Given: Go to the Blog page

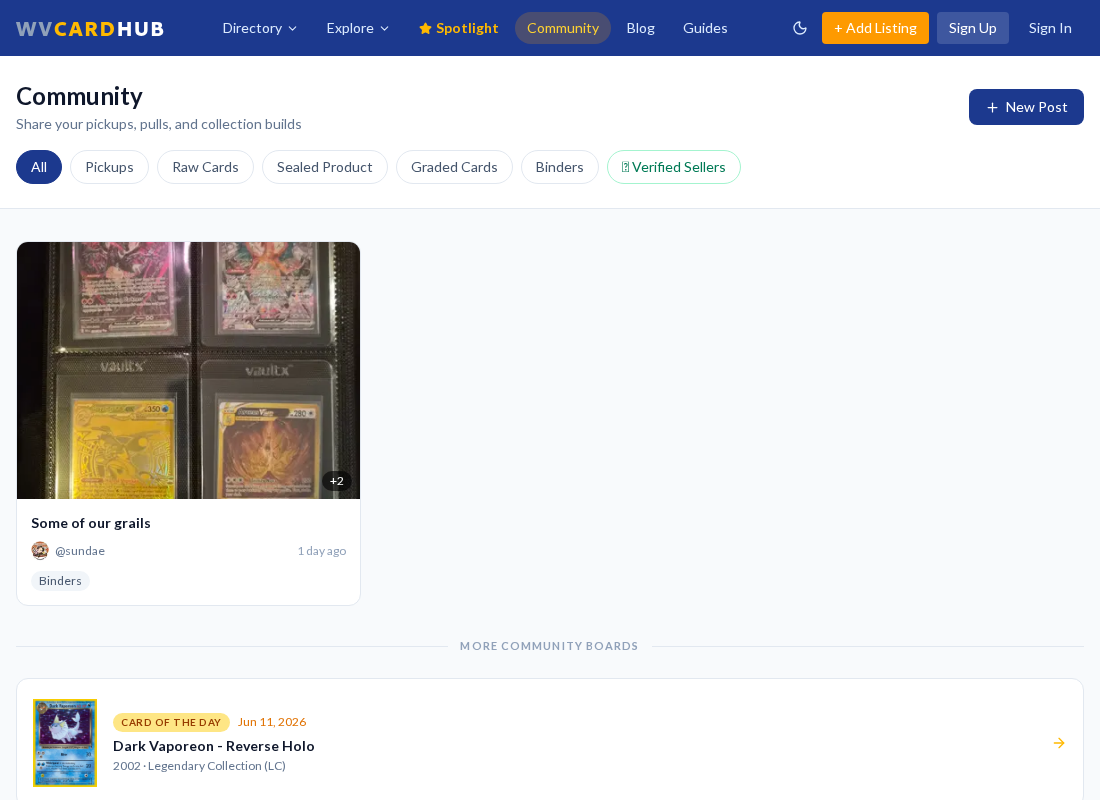Looking at the screenshot, I should tap(640, 28).
